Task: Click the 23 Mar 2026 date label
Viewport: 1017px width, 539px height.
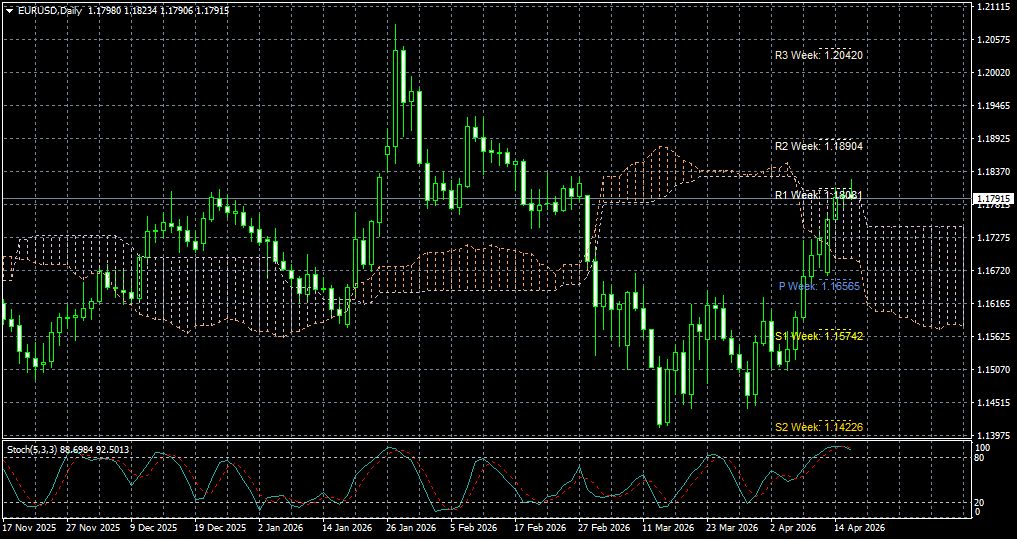Action: pos(733,528)
